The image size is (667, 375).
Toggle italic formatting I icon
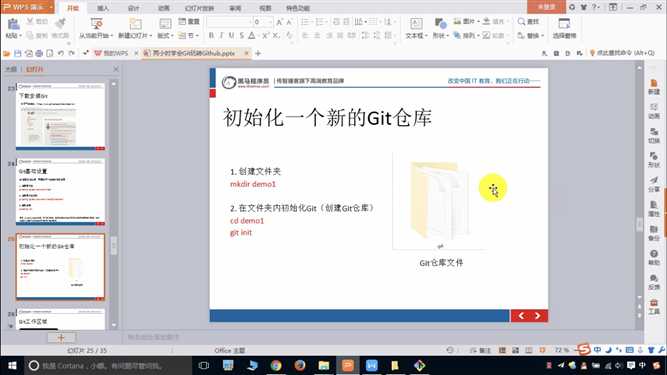pyautogui.click(x=221, y=36)
